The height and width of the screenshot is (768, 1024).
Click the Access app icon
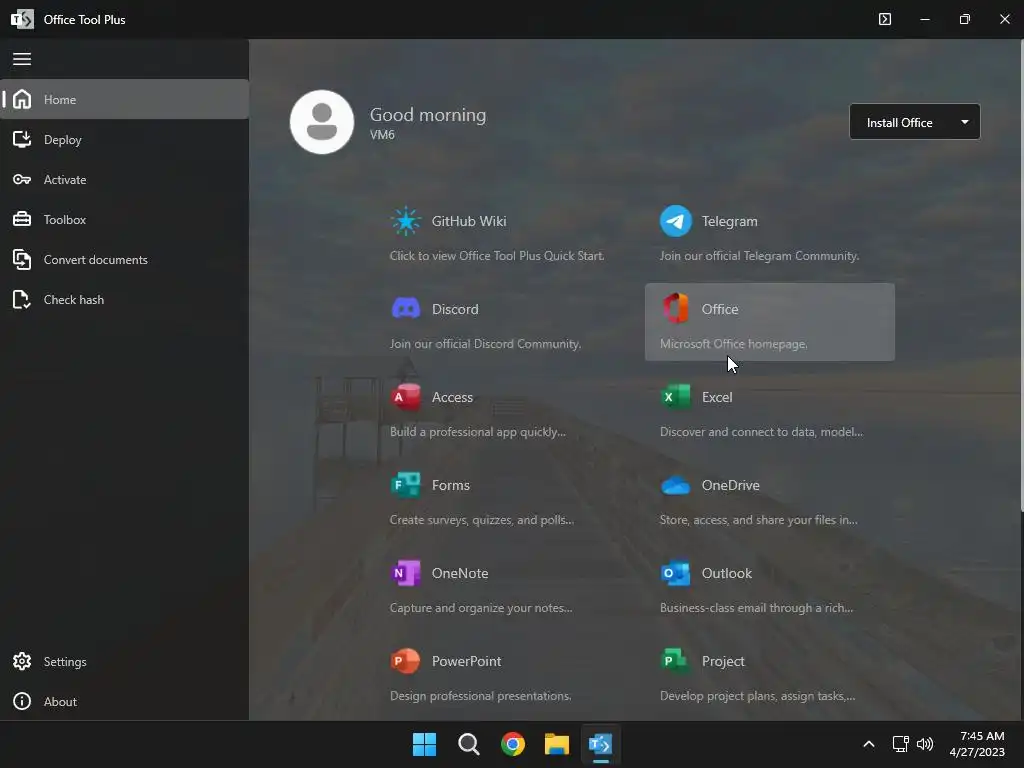tap(406, 397)
